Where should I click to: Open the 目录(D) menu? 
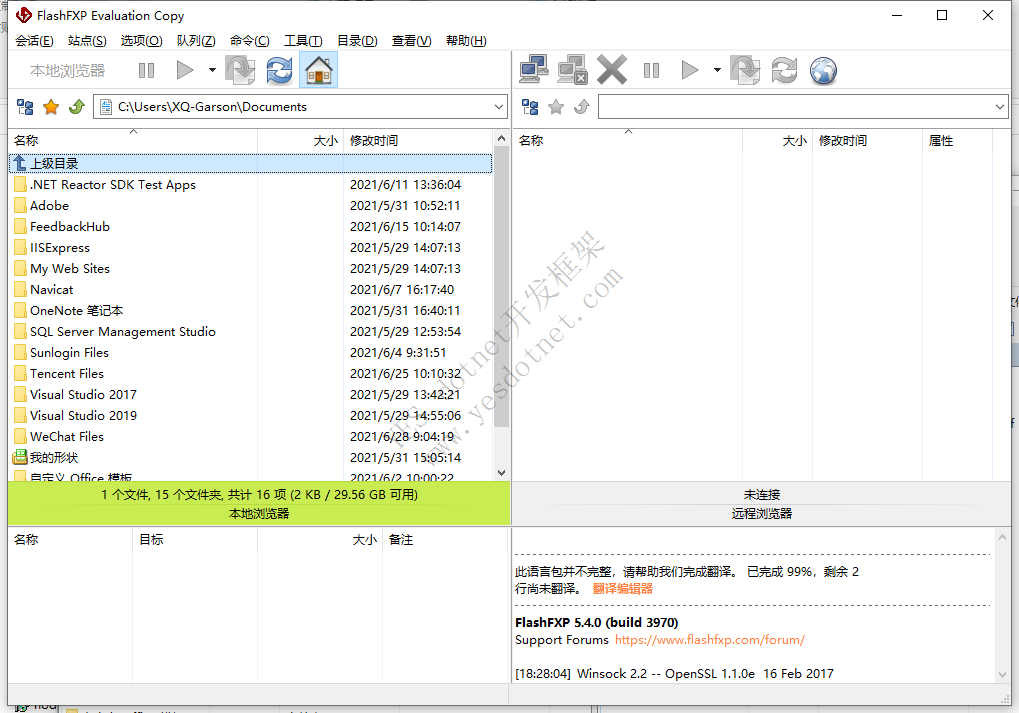(x=357, y=41)
